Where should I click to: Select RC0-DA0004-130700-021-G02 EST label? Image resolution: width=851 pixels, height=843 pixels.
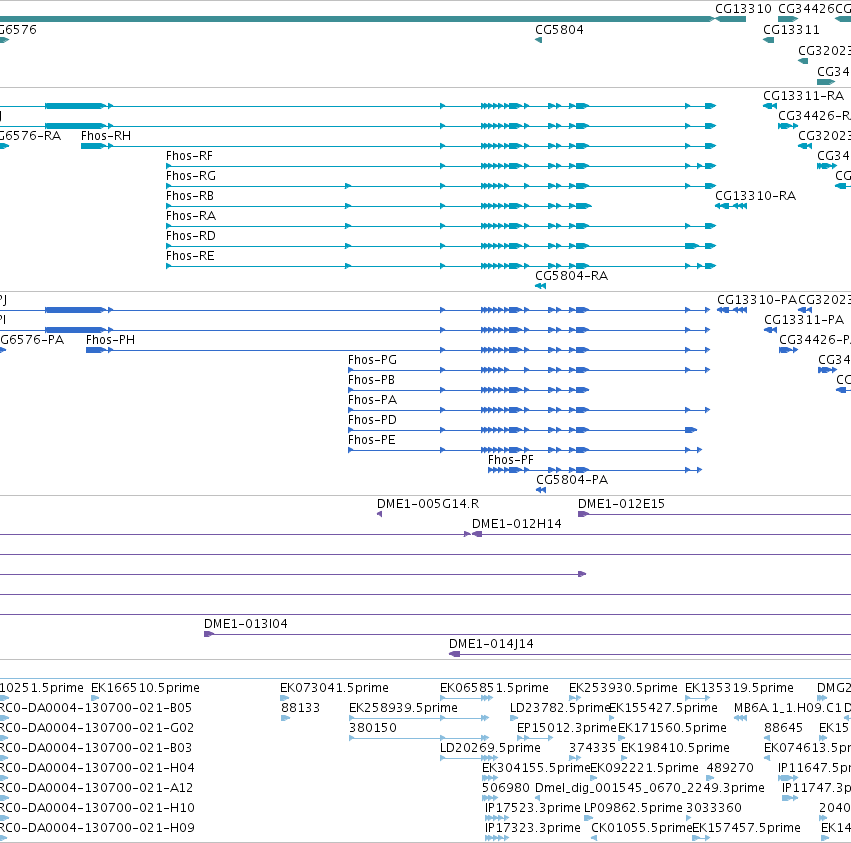coord(97,728)
